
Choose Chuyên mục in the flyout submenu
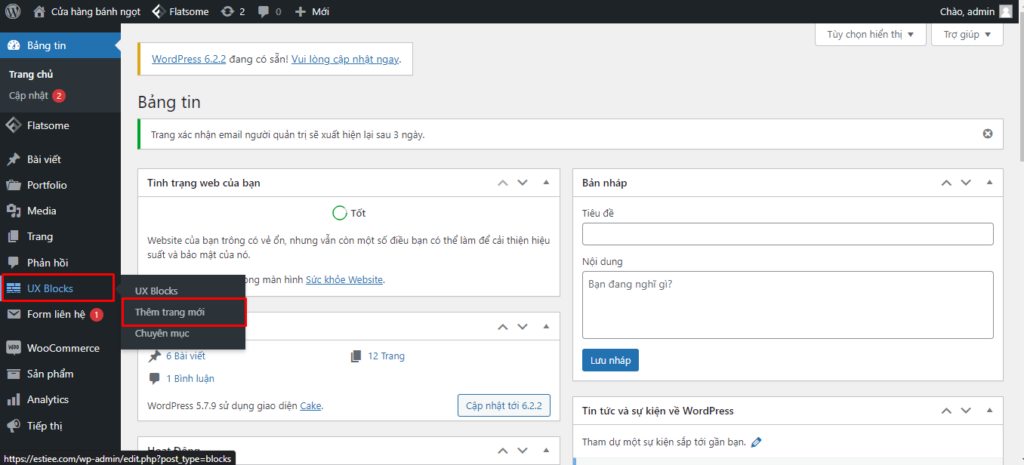coord(162,333)
